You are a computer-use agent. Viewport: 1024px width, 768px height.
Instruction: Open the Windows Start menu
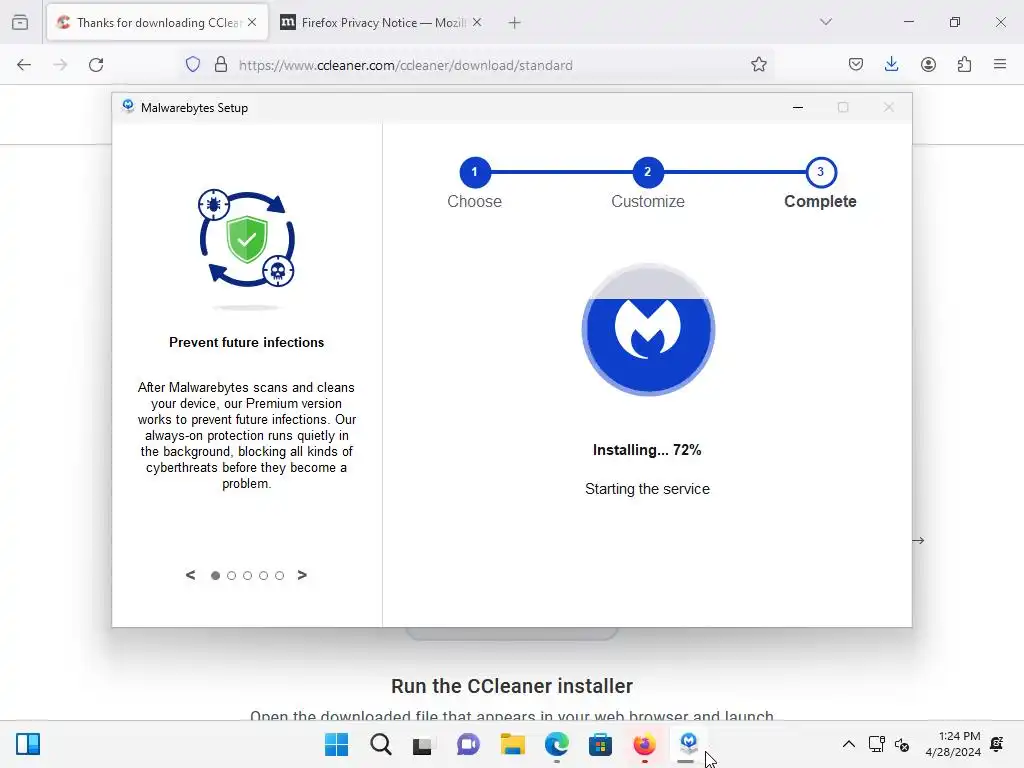(x=336, y=744)
